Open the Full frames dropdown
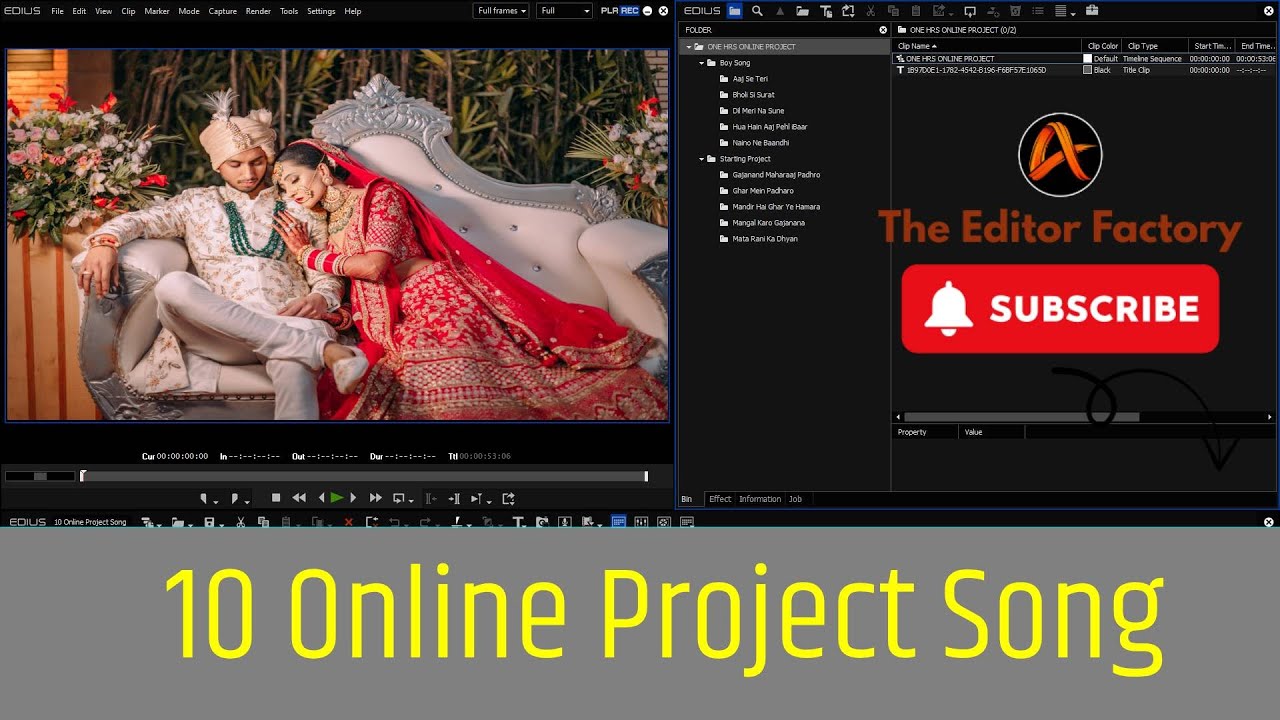 (x=501, y=11)
